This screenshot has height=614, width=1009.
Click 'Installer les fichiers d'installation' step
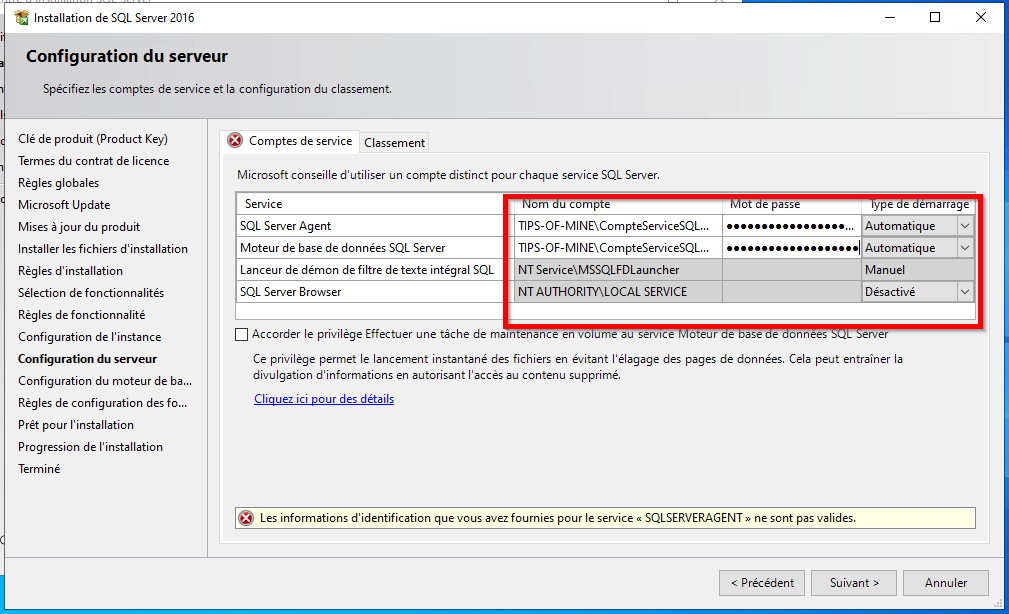[103, 248]
